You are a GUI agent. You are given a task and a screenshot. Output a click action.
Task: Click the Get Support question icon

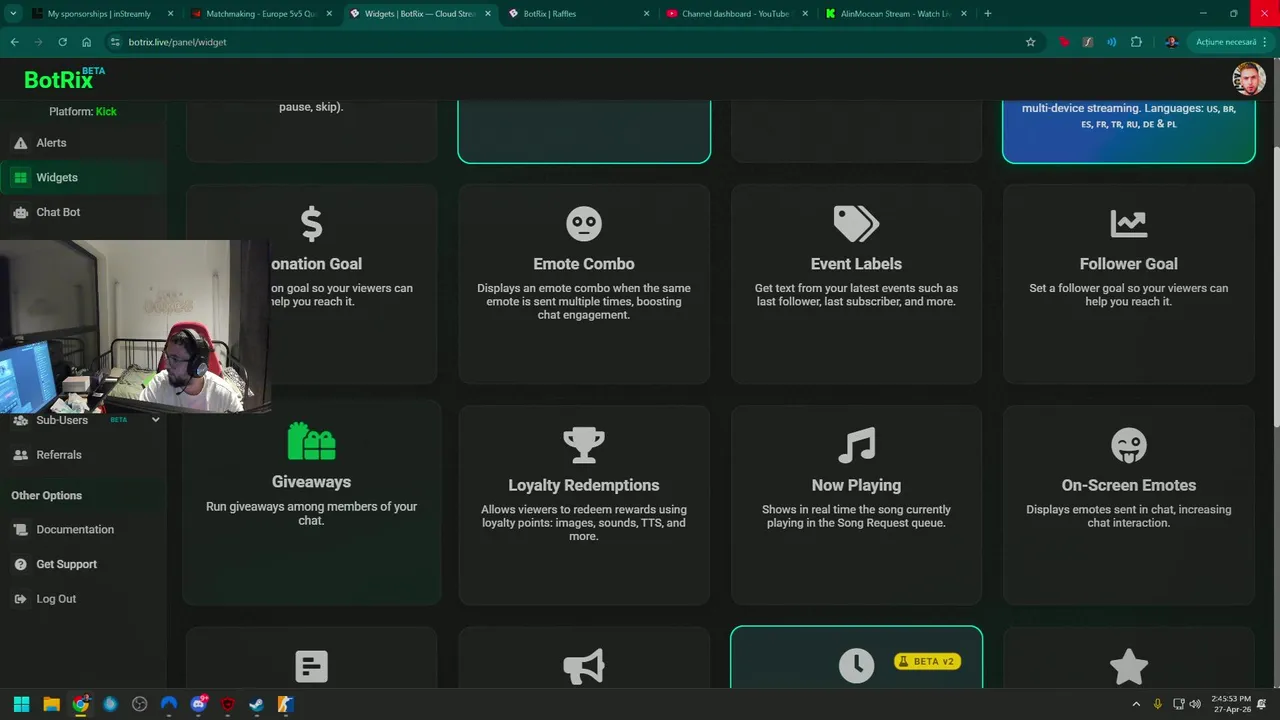click(x=20, y=564)
